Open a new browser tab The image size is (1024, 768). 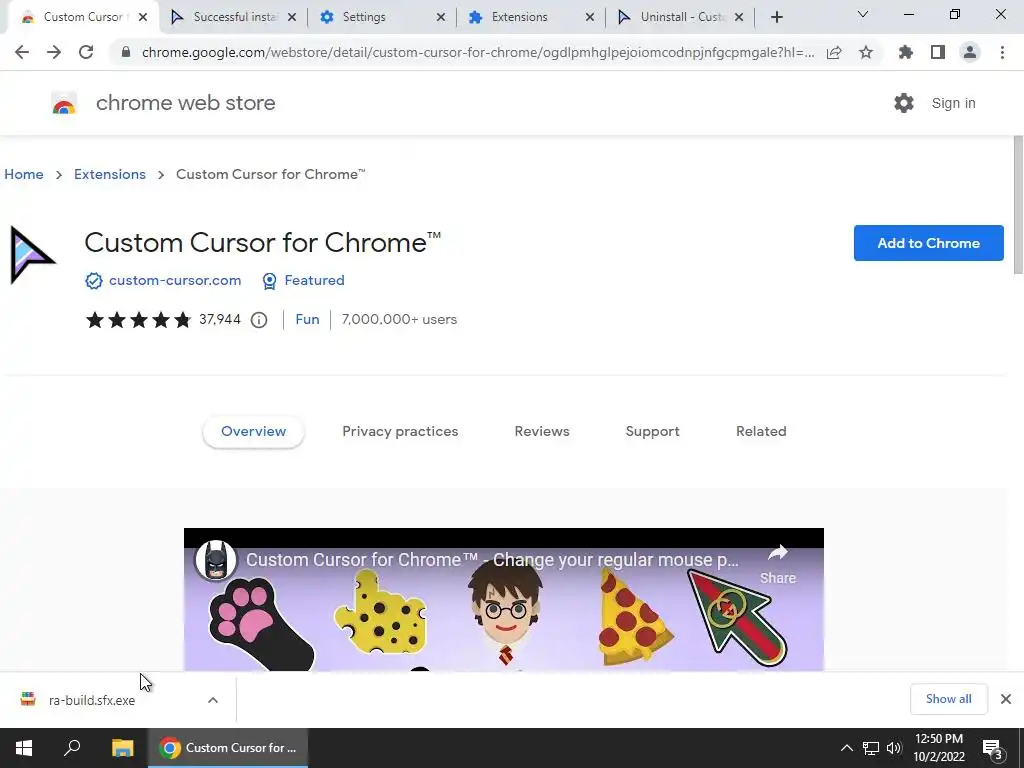click(776, 17)
